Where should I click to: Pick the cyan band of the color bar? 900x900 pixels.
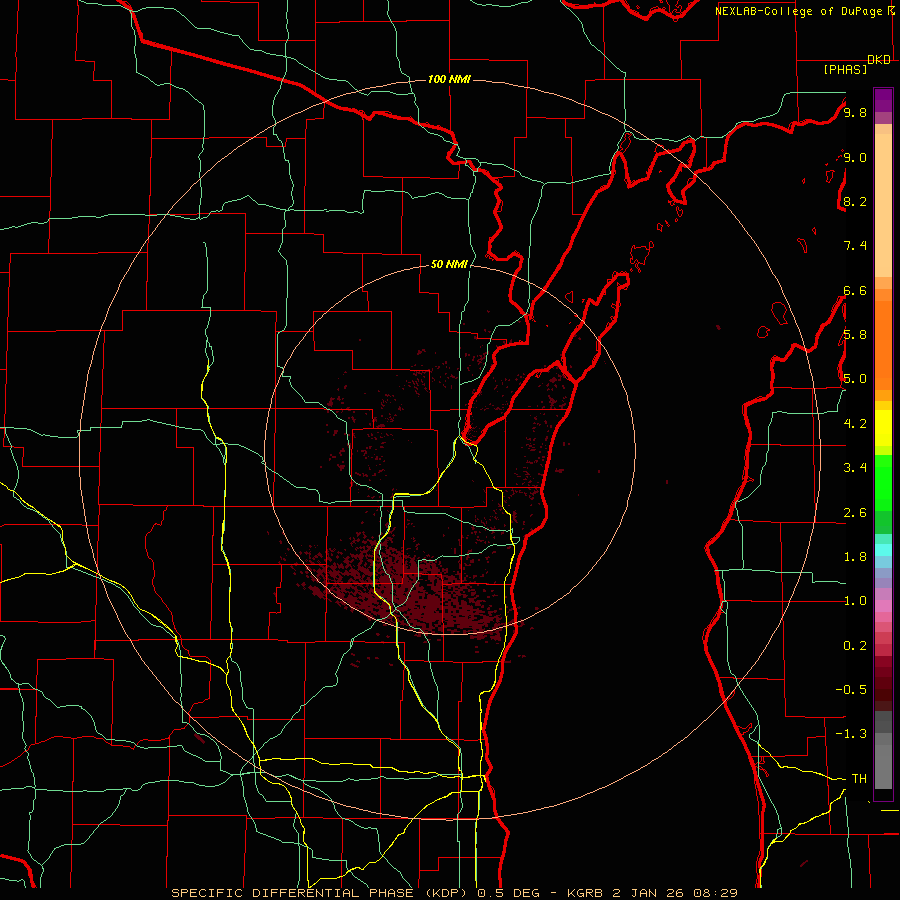point(883,549)
